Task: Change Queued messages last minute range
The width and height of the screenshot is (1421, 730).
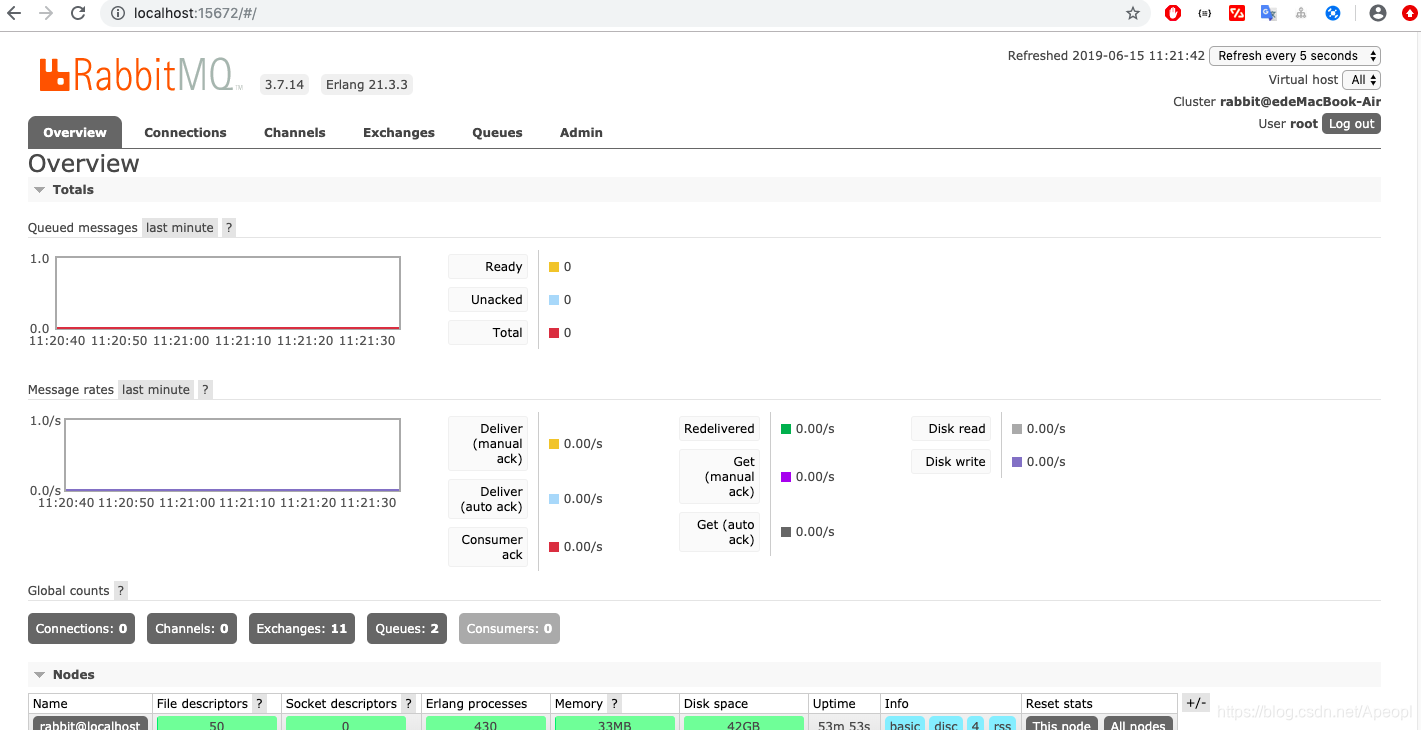Action: click(180, 228)
